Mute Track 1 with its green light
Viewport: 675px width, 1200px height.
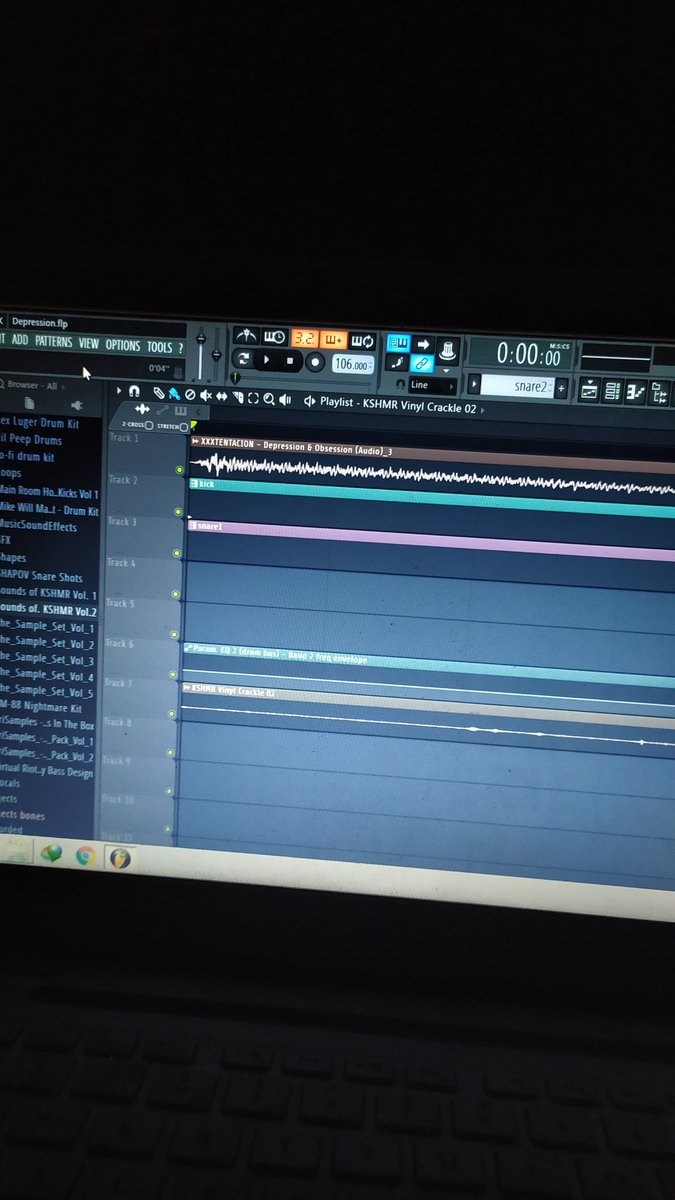pos(179,469)
